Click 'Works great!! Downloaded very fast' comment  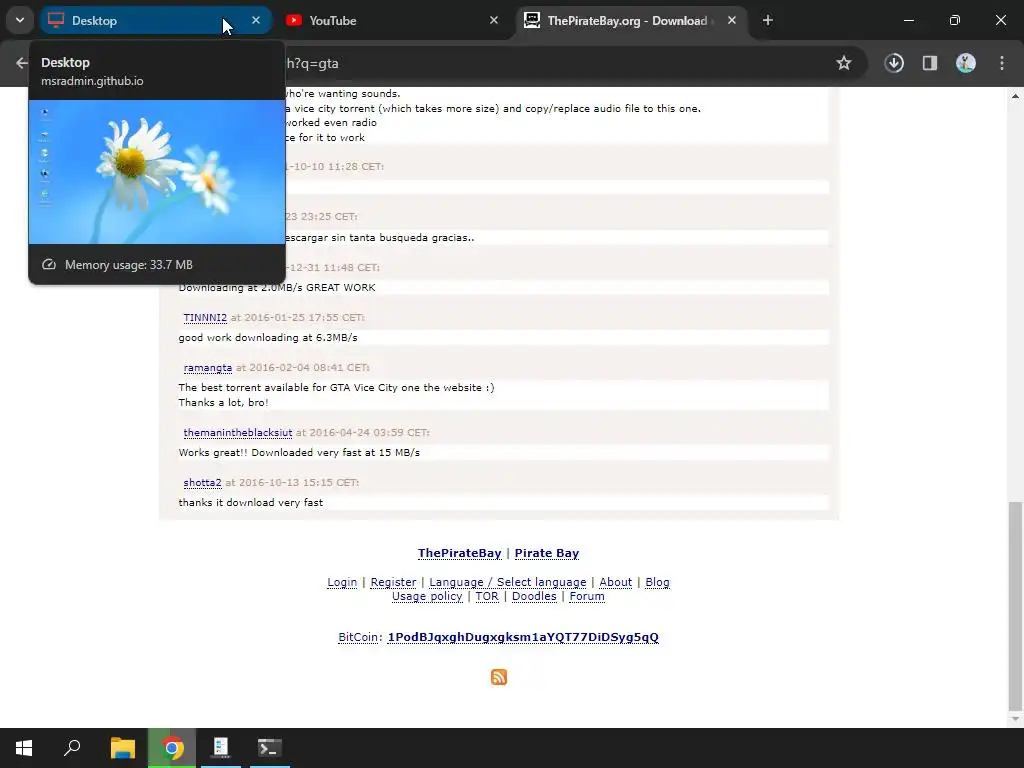pos(299,453)
